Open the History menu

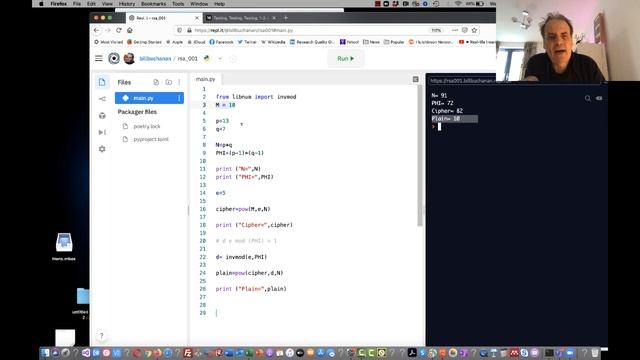(x=127, y=4)
